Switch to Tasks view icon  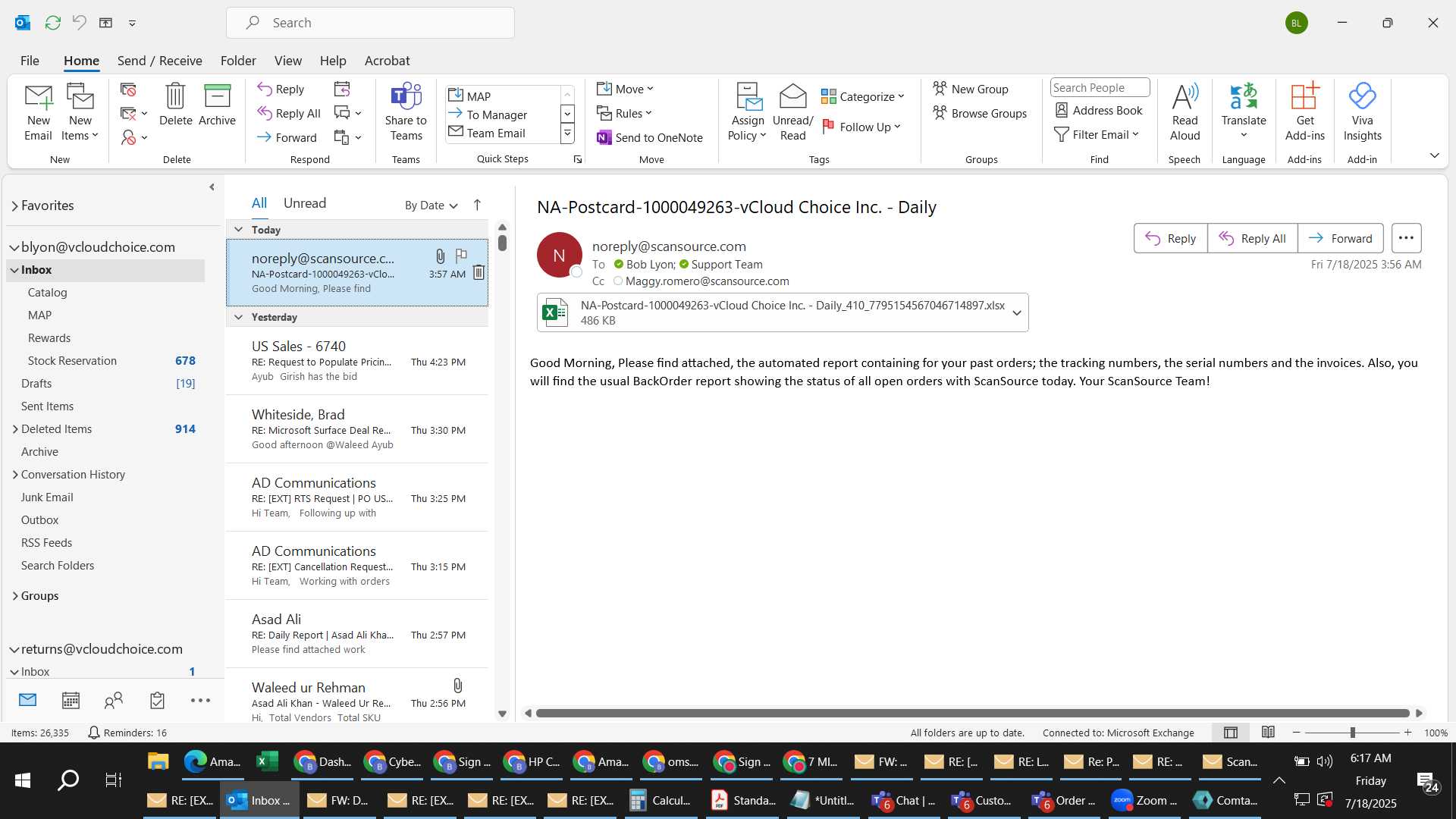point(157,700)
